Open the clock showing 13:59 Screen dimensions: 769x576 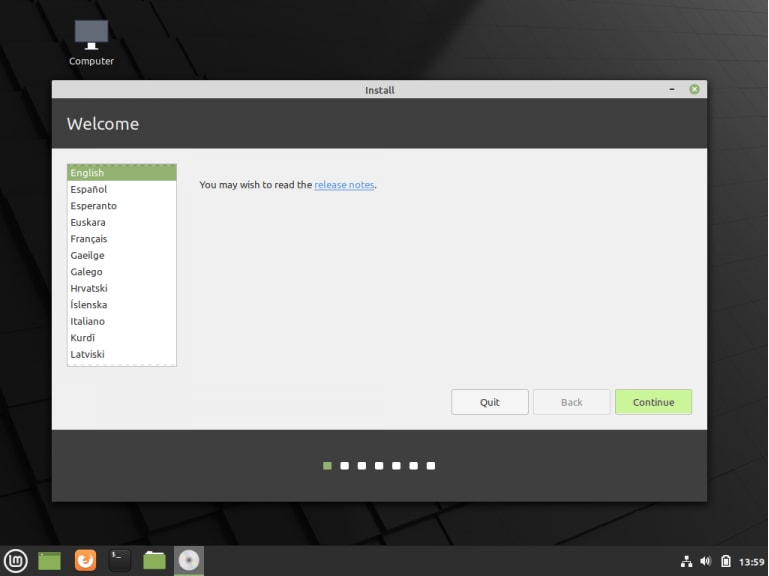tap(751, 561)
